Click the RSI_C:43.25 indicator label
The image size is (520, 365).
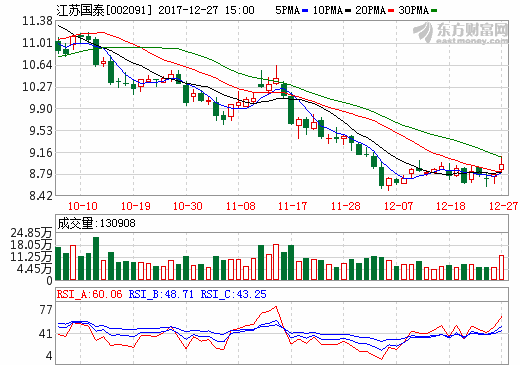click(x=233, y=294)
